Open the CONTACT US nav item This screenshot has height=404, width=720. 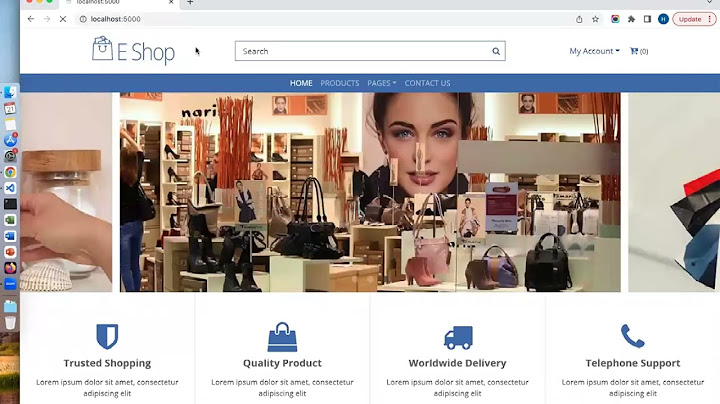pyautogui.click(x=427, y=83)
